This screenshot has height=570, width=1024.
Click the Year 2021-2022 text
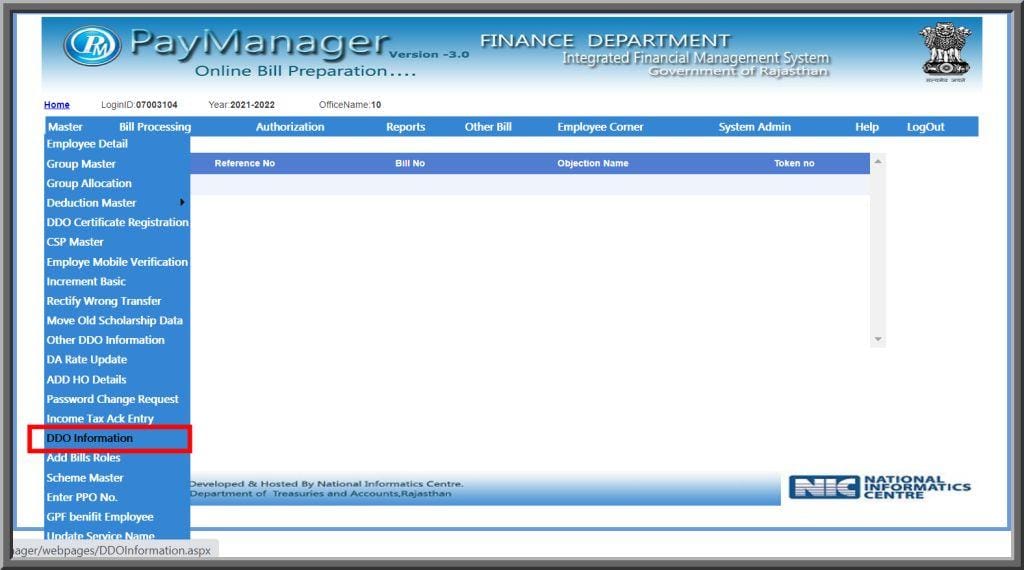[x=242, y=104]
